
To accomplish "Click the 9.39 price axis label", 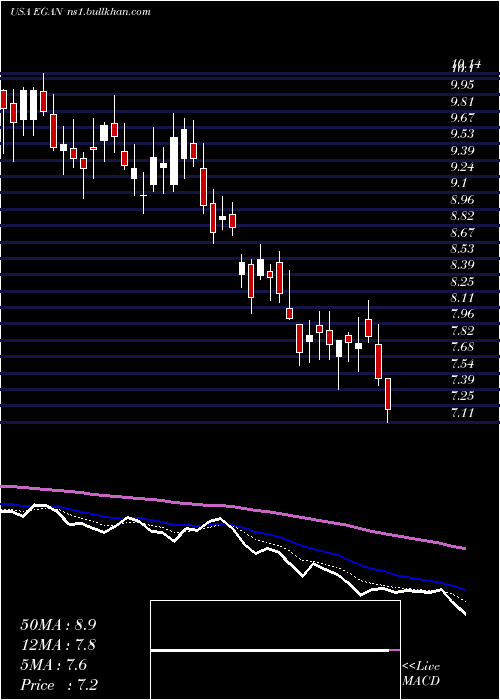I will [462, 150].
